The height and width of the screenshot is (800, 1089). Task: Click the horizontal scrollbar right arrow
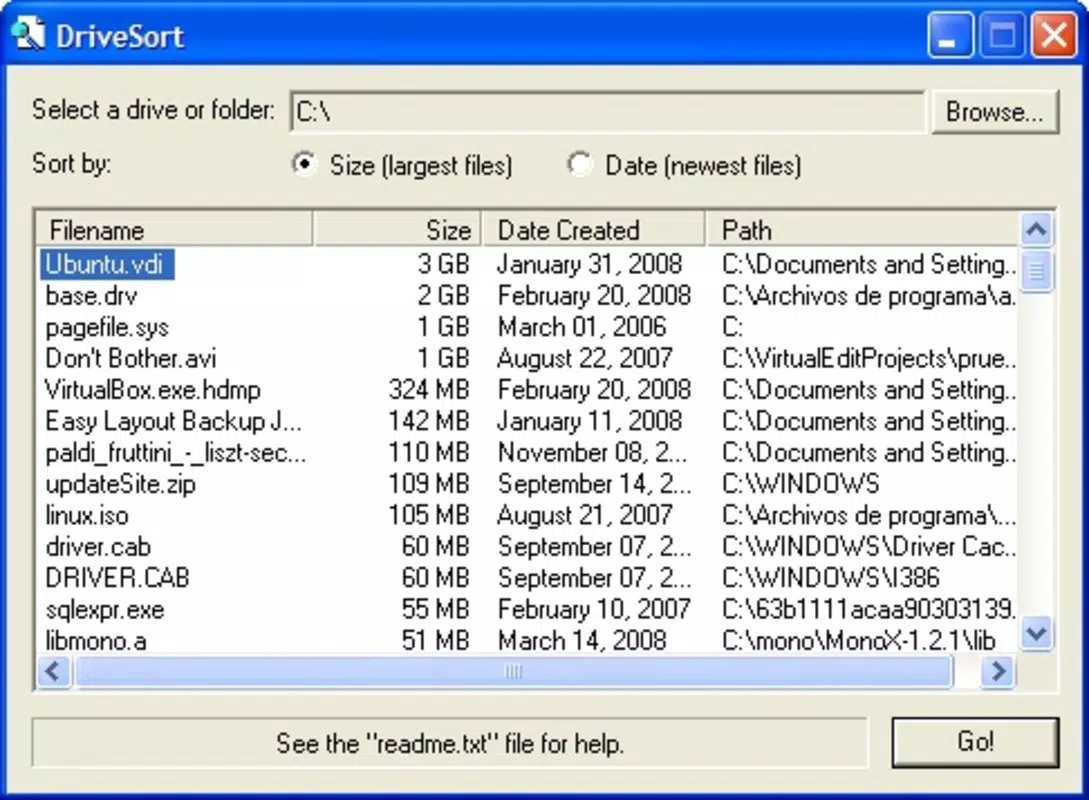998,671
